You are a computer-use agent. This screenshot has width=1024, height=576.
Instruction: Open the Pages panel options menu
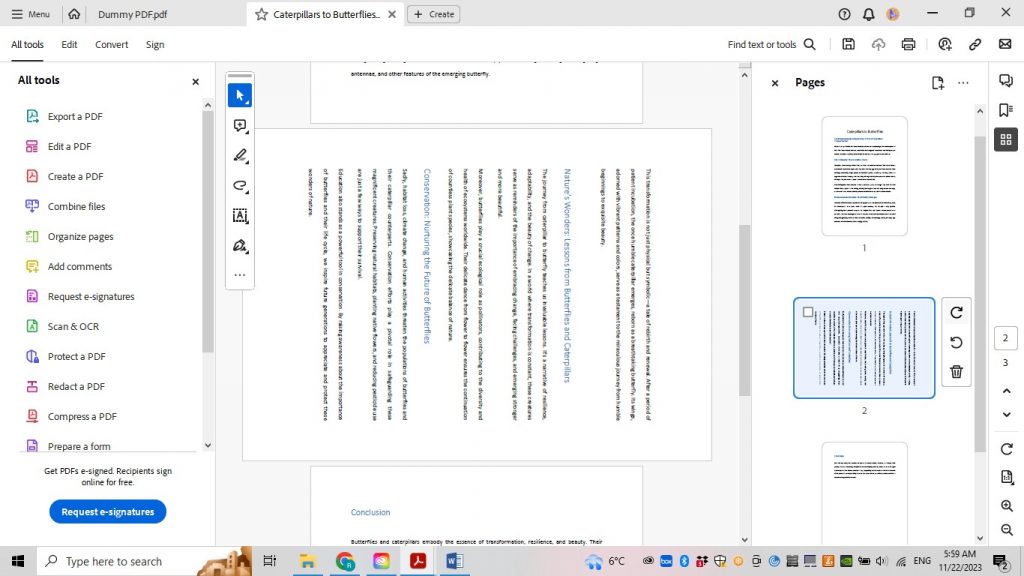(963, 83)
